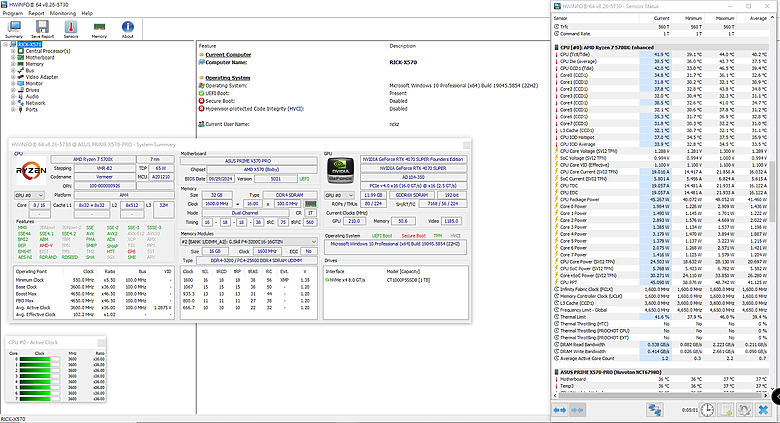Click the Video Adapter card icon in tree

pos(21,77)
